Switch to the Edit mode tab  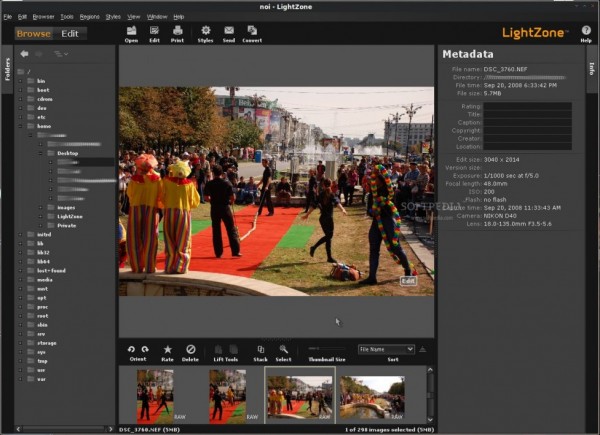(72, 33)
